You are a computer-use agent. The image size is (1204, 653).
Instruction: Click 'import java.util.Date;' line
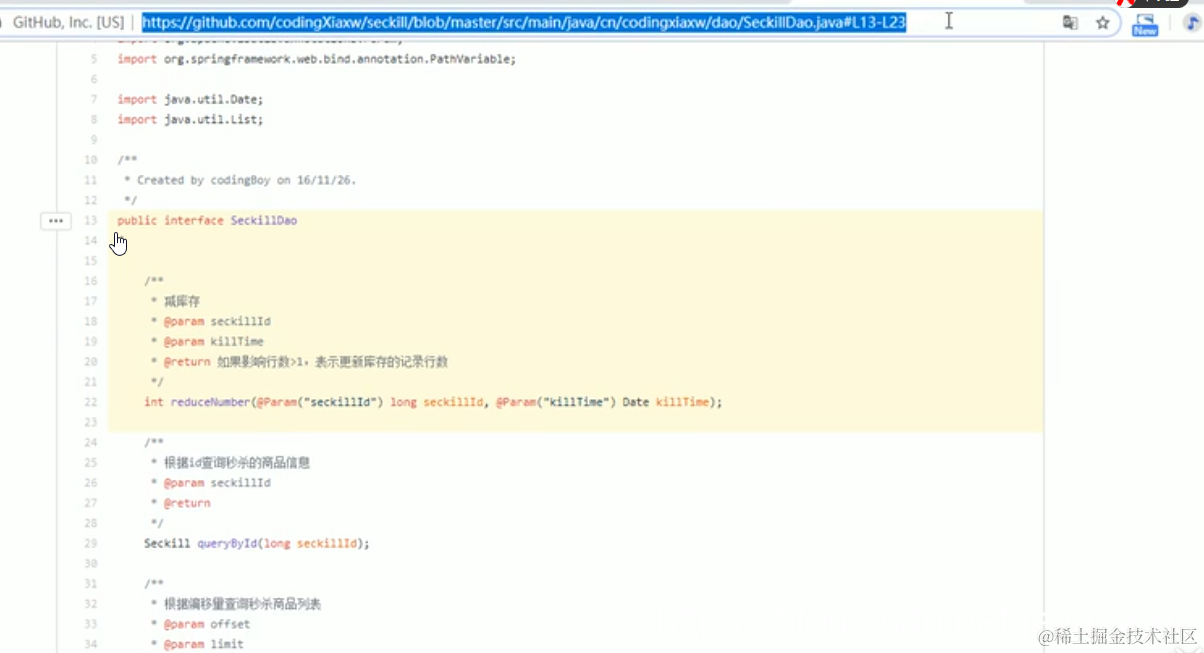coord(190,99)
